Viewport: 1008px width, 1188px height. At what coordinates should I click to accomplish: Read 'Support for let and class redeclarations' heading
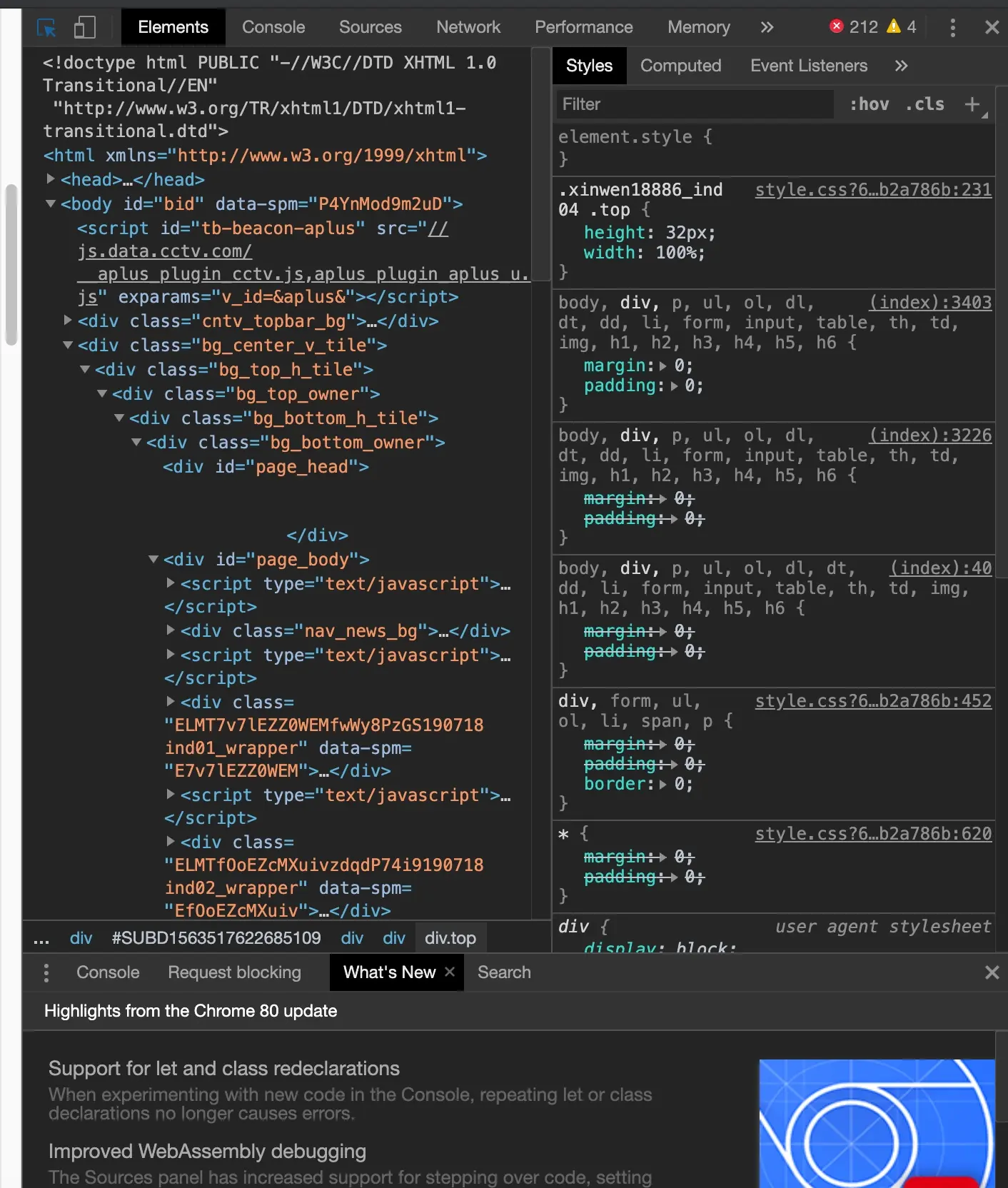pyautogui.click(x=224, y=1068)
